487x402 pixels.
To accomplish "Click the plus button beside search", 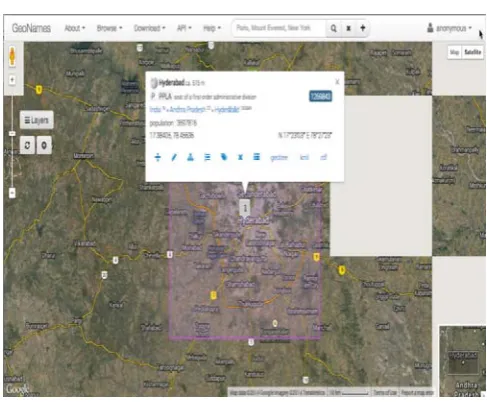I will (x=363, y=28).
